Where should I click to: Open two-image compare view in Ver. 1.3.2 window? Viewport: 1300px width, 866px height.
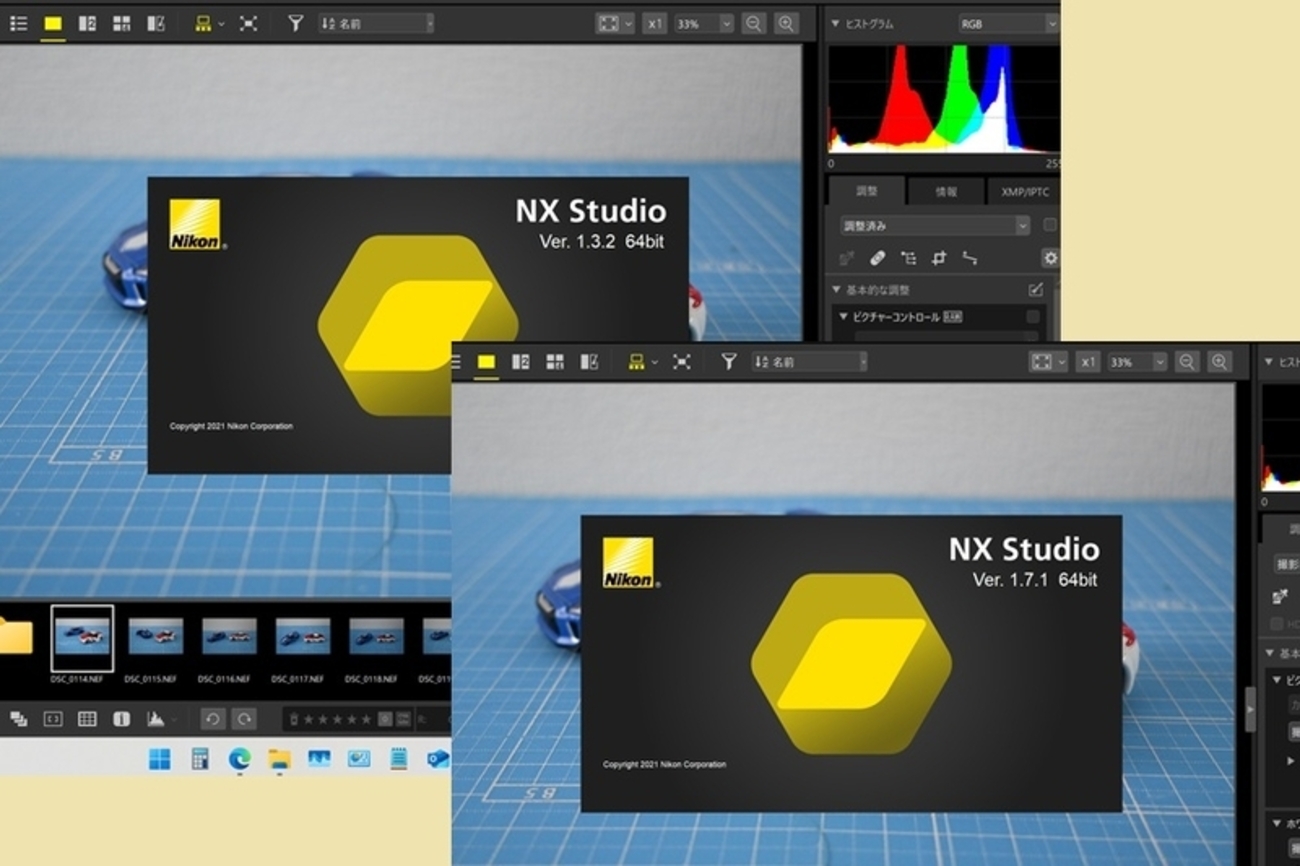[x=87, y=23]
